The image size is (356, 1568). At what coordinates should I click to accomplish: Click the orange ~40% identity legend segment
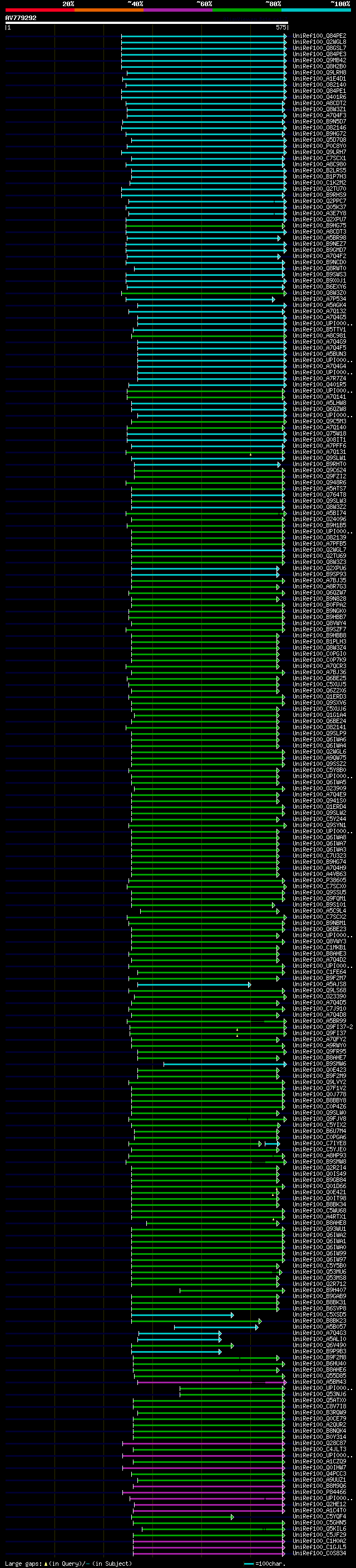109,10
